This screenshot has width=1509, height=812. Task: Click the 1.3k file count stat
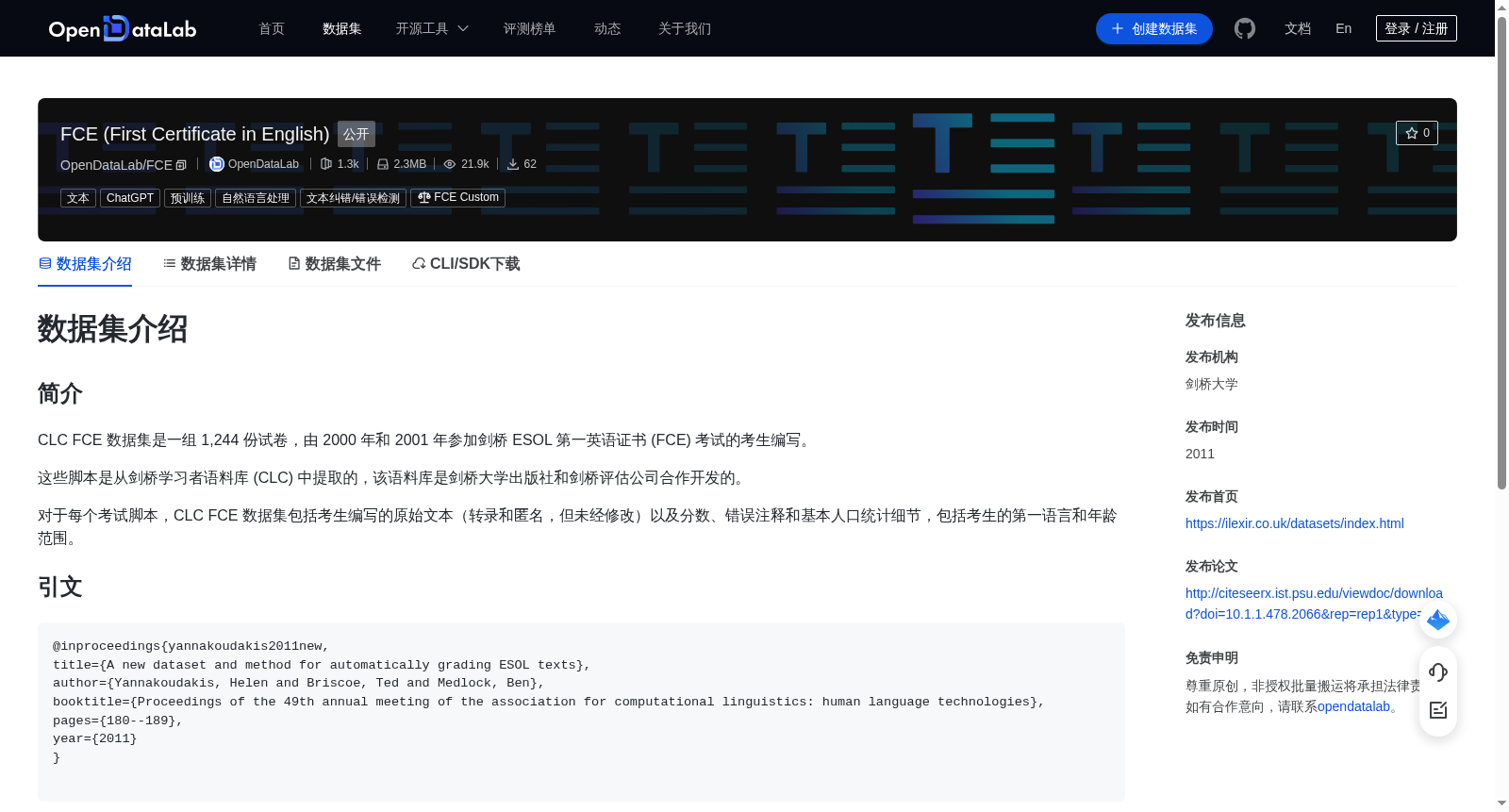[x=340, y=164]
